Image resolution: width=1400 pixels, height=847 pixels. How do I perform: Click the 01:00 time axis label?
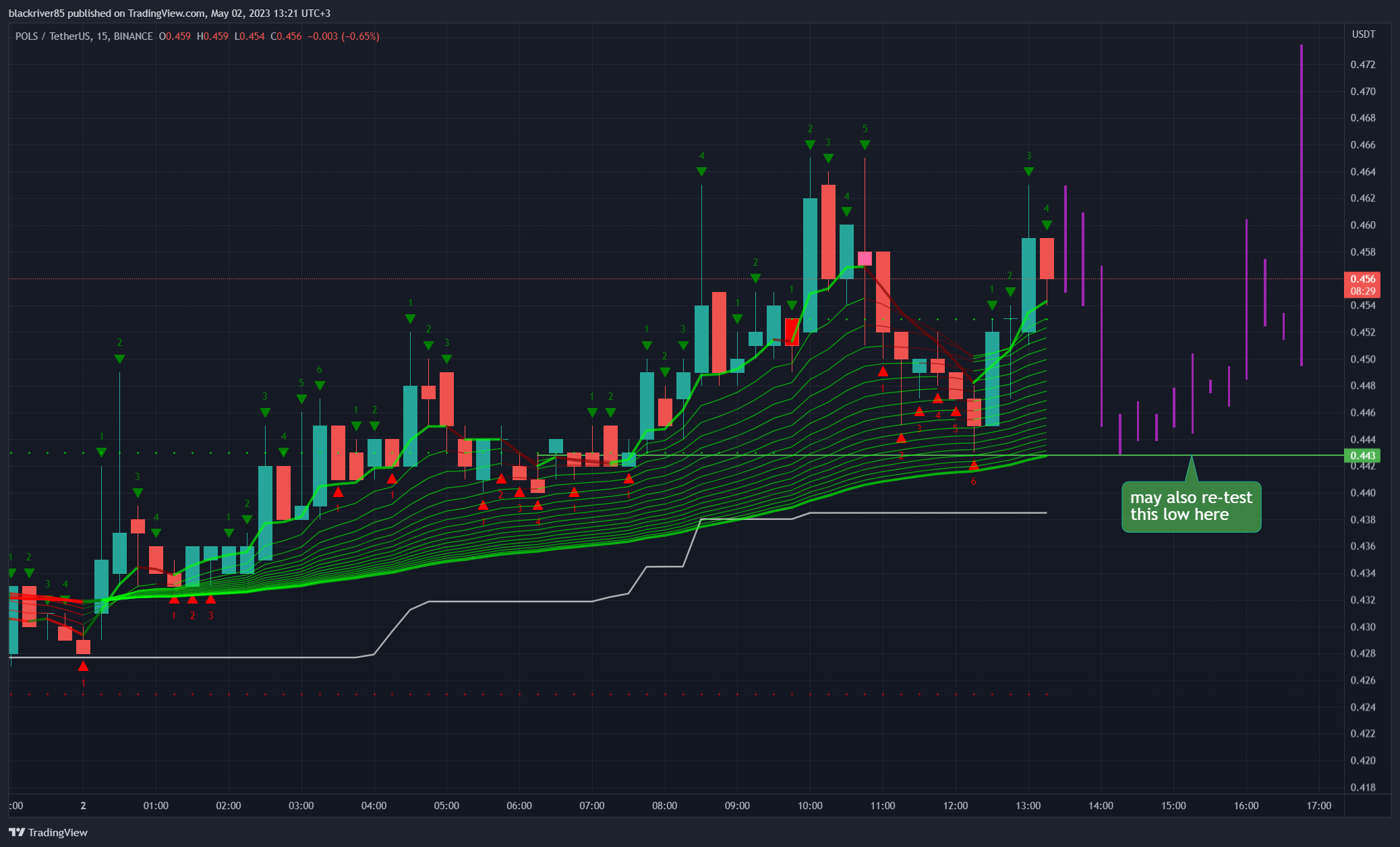point(156,806)
